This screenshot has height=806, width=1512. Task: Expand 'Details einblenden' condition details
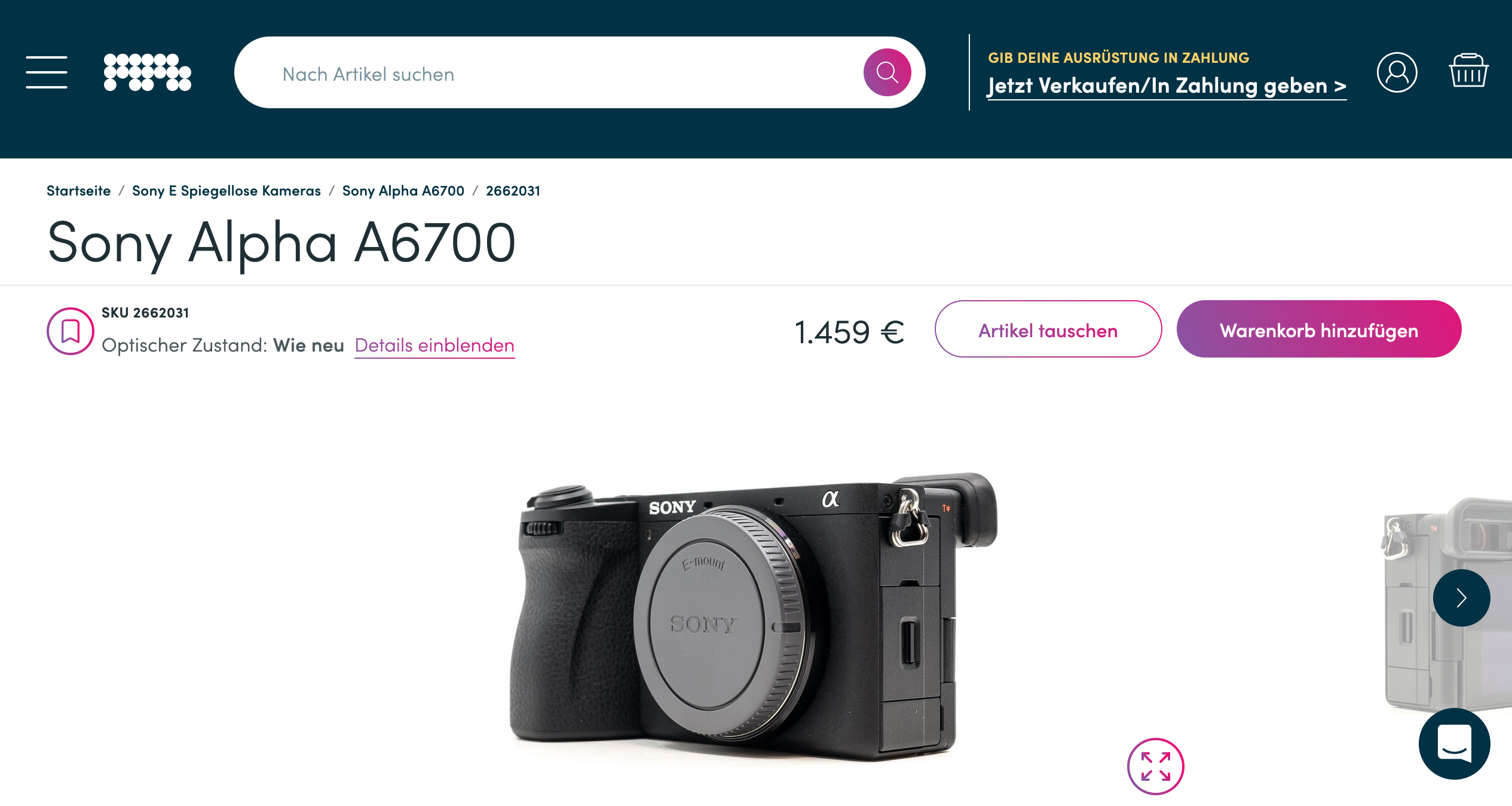[434, 346]
